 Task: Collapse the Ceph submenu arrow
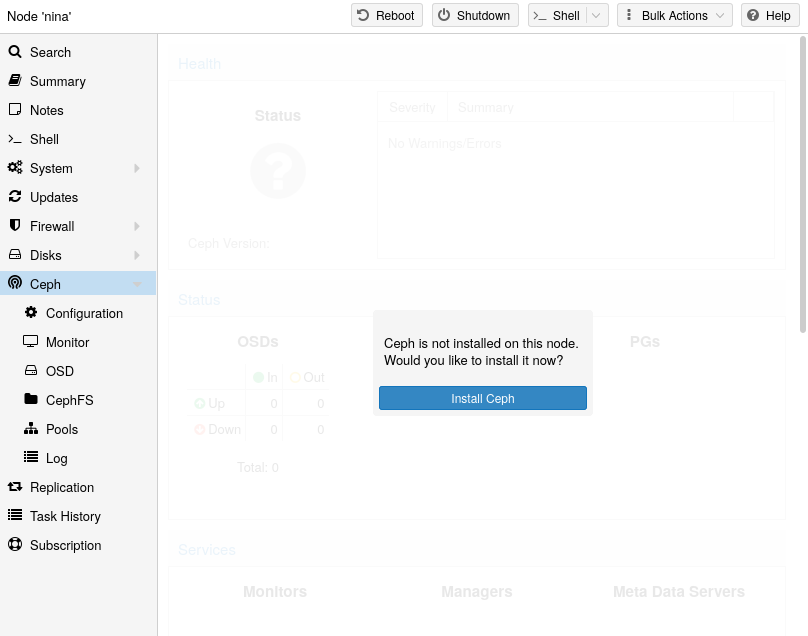(x=137, y=284)
